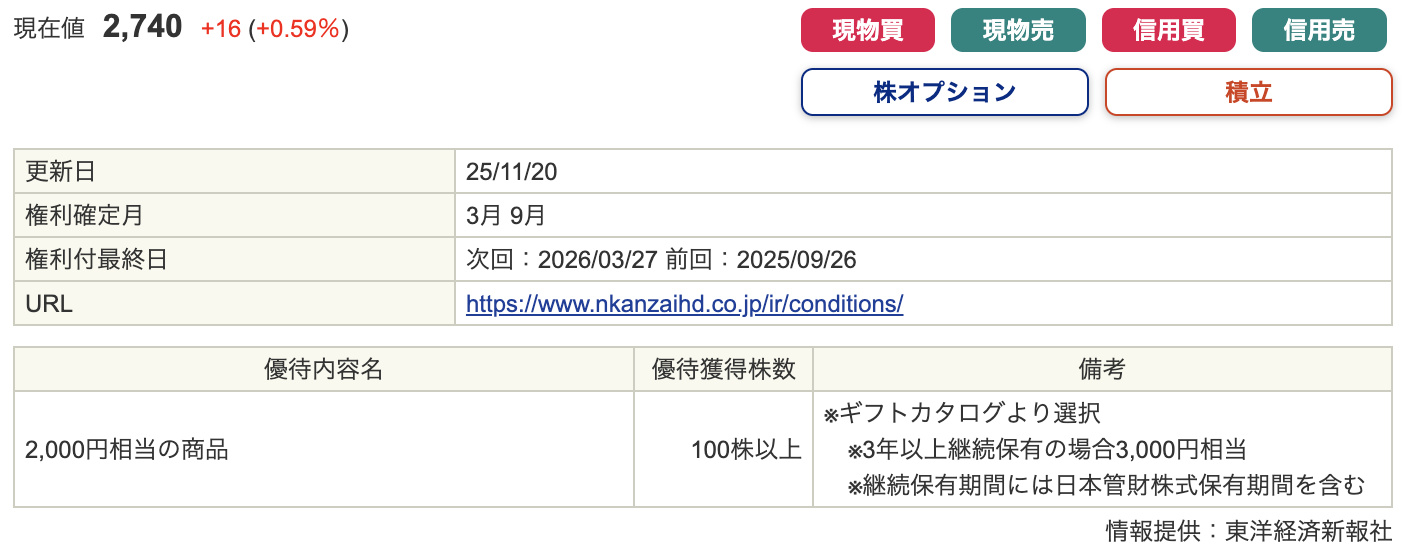Select the 2,000円相当の商品 cell
The width and height of the screenshot is (1402, 550).
tap(127, 450)
